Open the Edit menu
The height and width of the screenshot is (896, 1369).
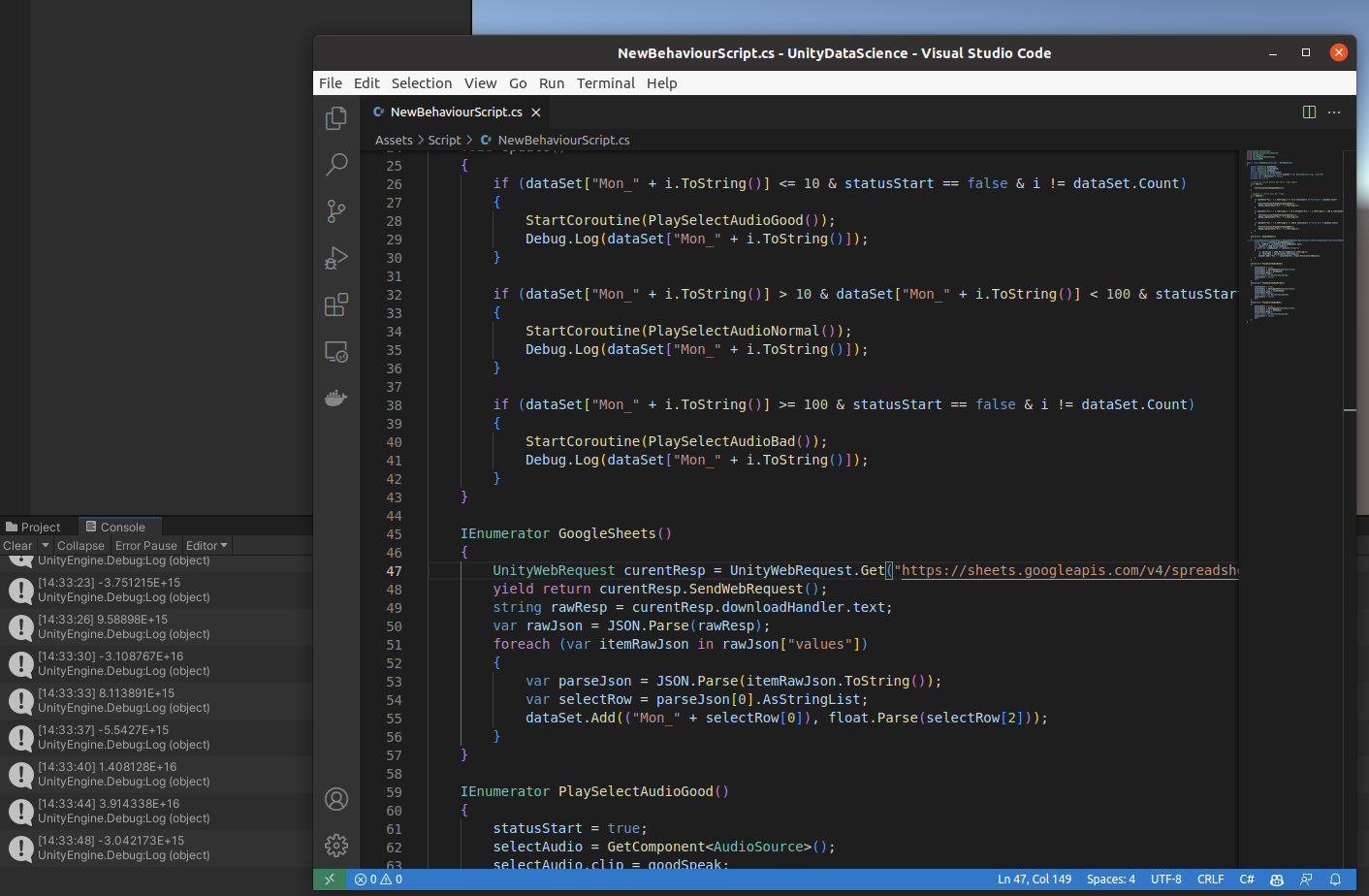coord(366,83)
